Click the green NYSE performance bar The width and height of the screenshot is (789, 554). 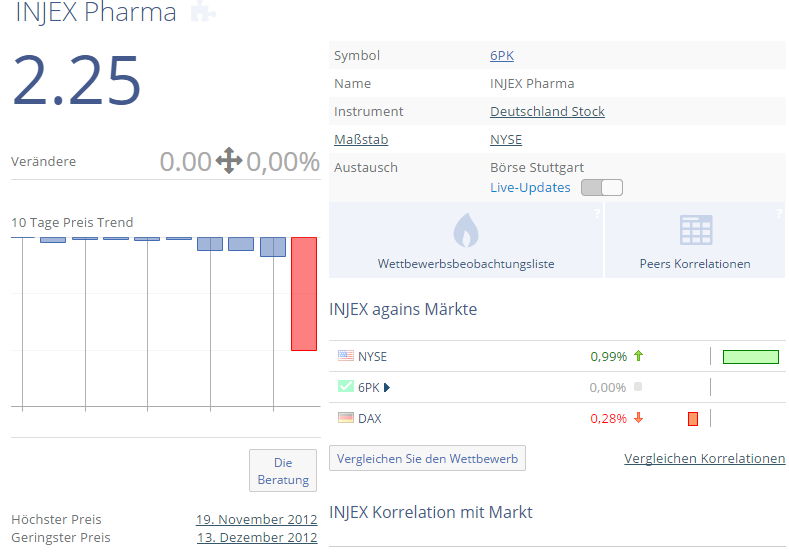click(x=750, y=356)
